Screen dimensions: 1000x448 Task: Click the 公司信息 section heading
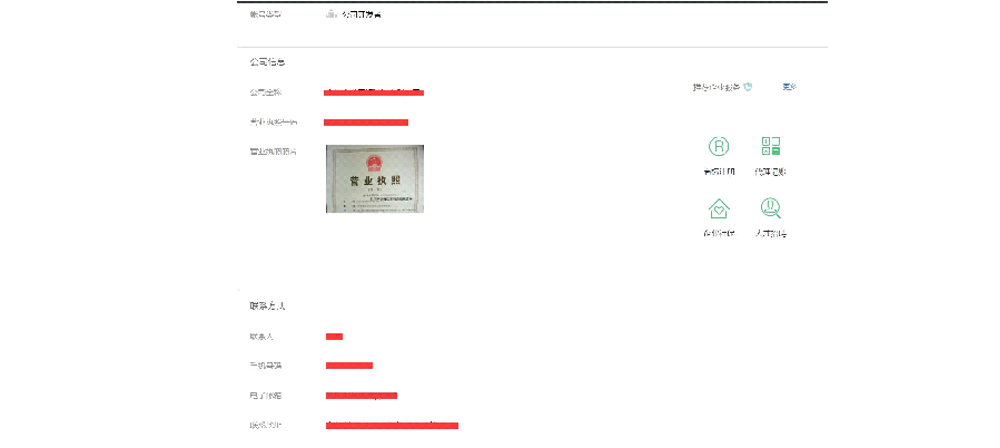[x=267, y=62]
